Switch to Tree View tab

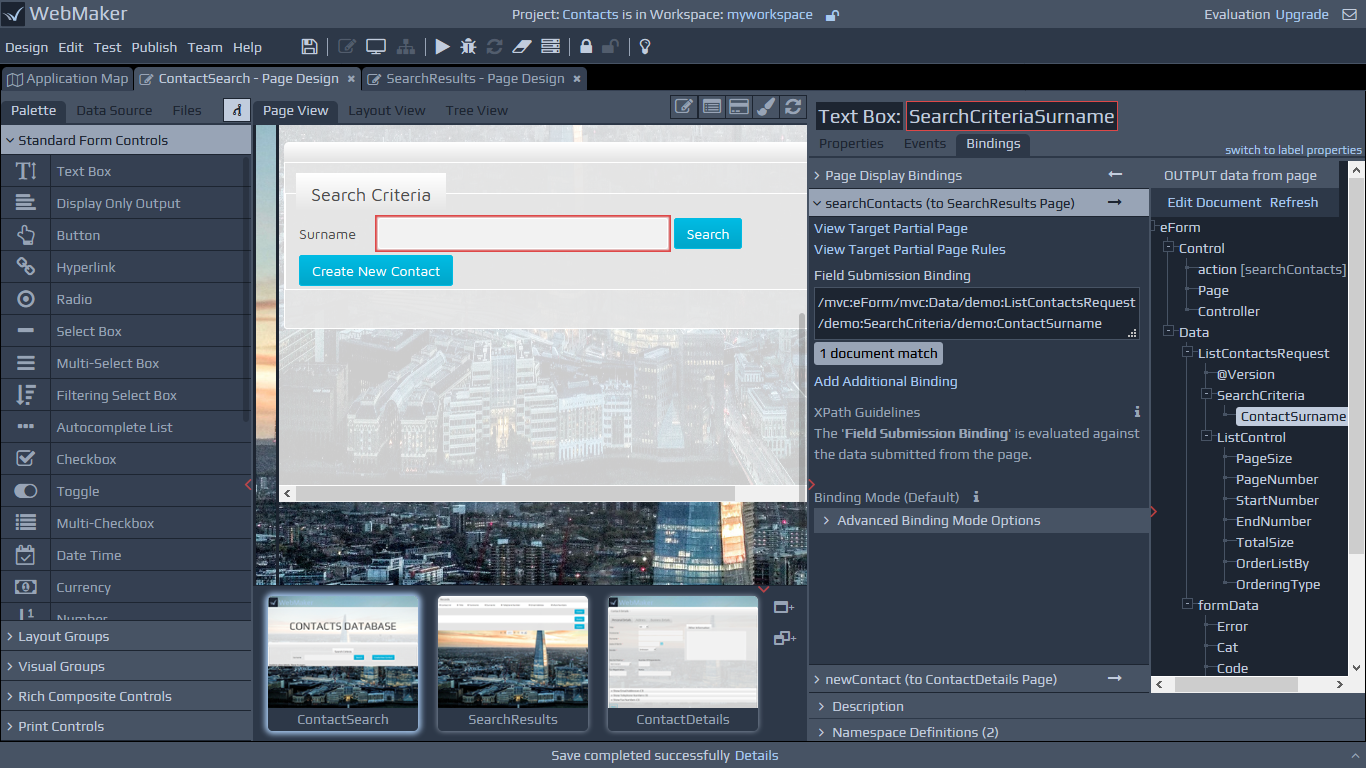(477, 110)
